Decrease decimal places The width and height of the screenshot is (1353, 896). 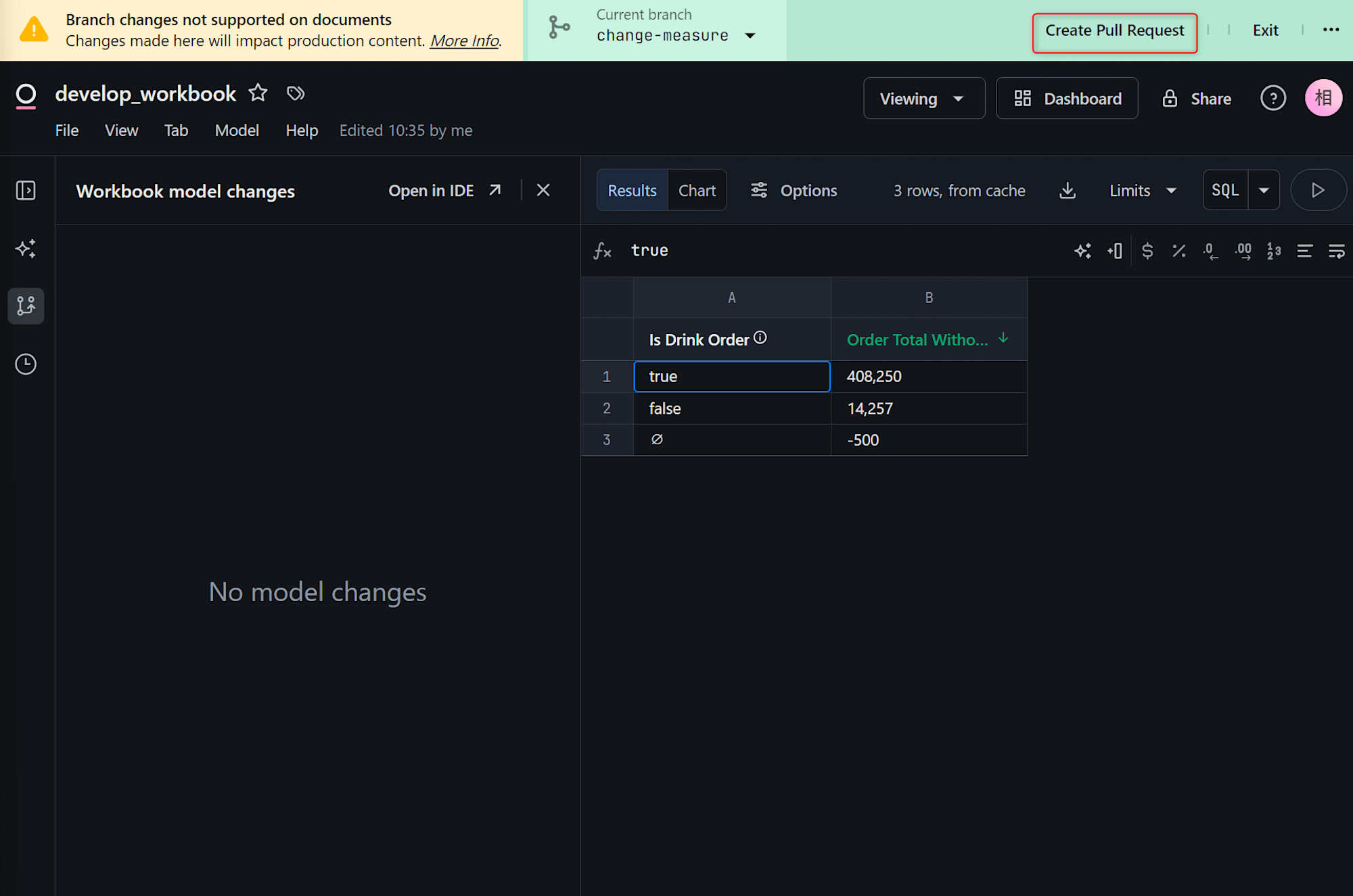tap(1210, 251)
